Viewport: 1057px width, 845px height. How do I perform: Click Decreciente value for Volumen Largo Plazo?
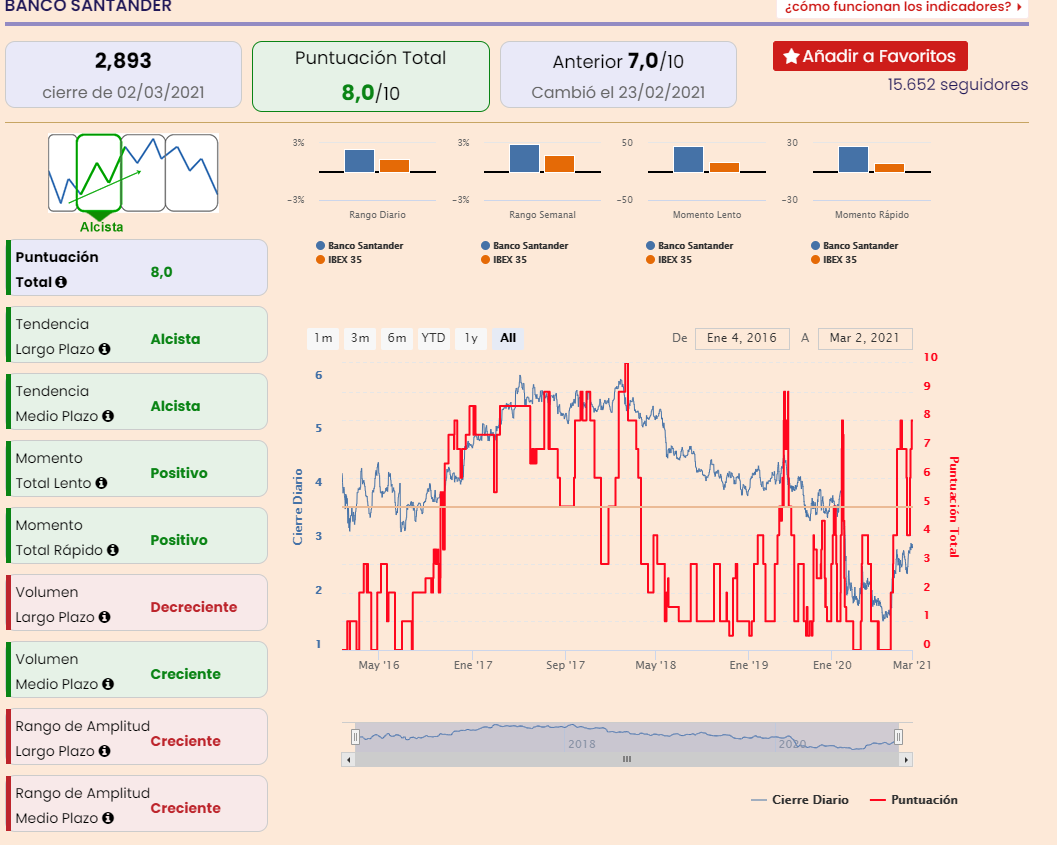tap(193, 607)
